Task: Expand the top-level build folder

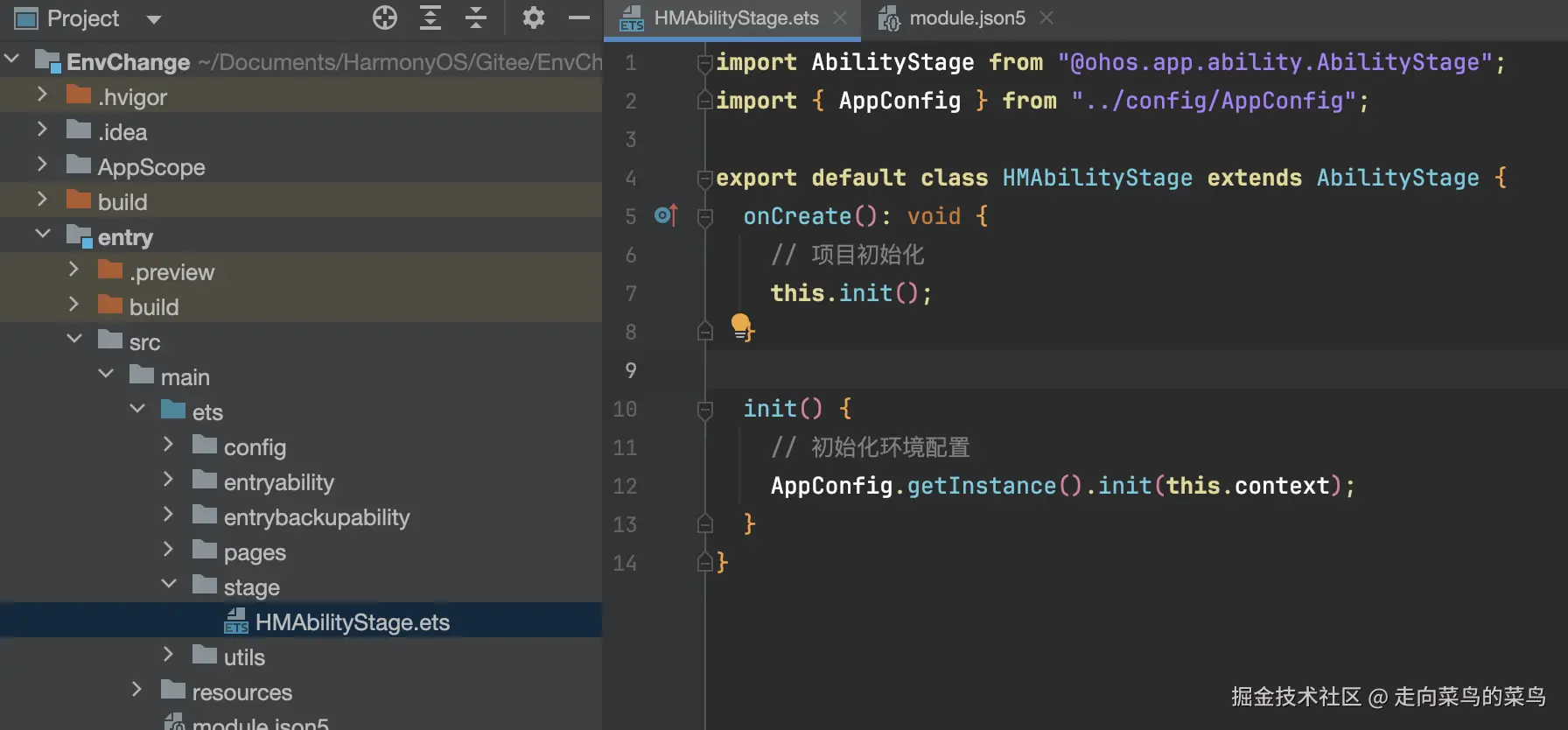Action: [x=42, y=200]
